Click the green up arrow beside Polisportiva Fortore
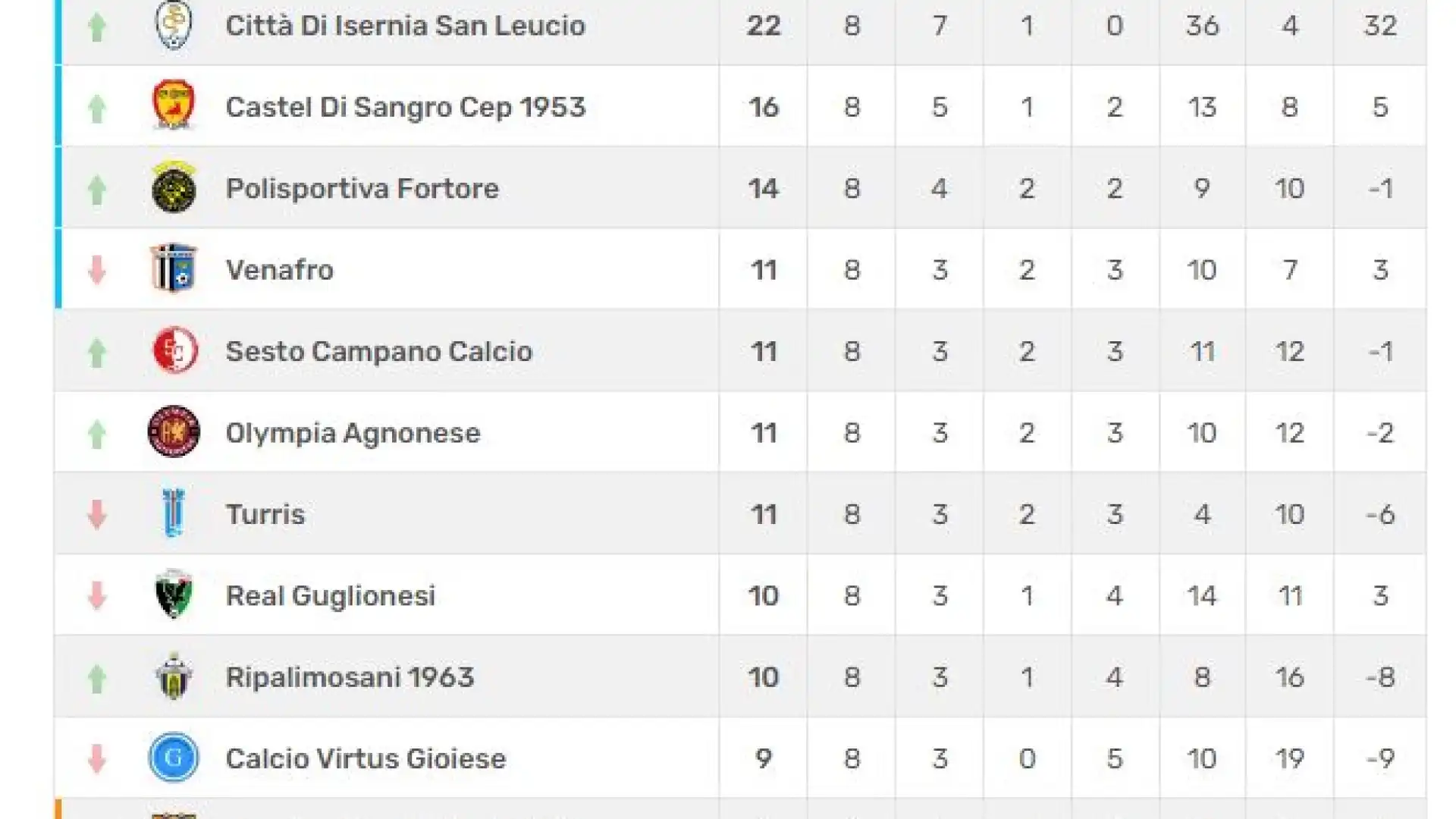1456x819 pixels. tap(96, 190)
